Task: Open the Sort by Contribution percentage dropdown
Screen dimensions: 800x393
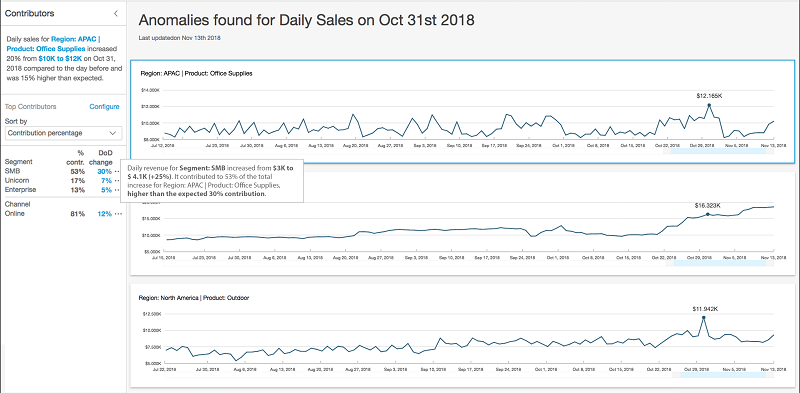Action: click(63, 133)
